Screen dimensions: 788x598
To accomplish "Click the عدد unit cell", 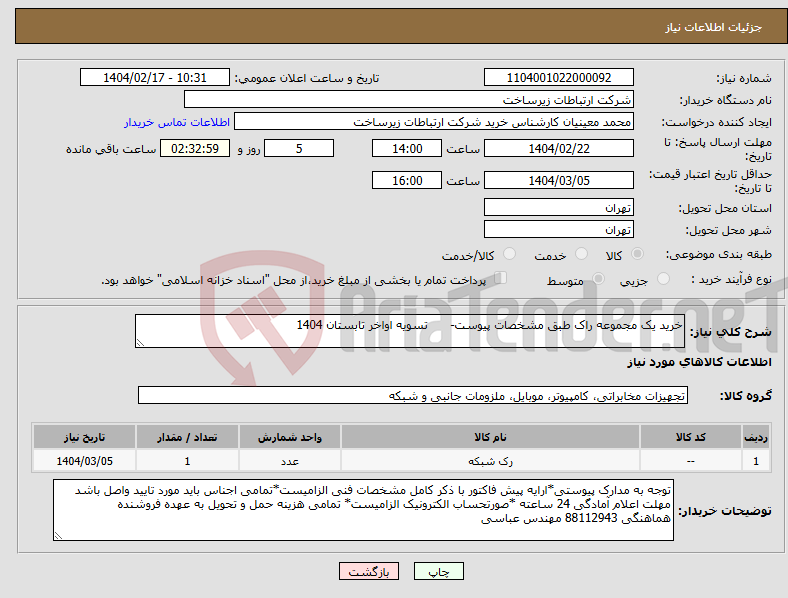I will click(x=290, y=461).
